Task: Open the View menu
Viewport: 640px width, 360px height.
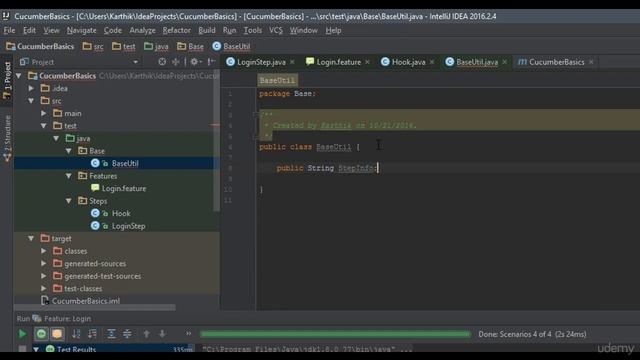Action: click(x=51, y=30)
